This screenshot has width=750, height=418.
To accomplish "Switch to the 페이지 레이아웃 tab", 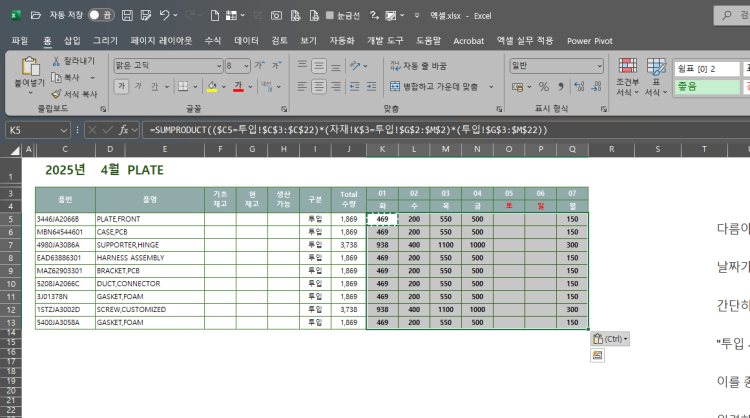I will [161, 41].
